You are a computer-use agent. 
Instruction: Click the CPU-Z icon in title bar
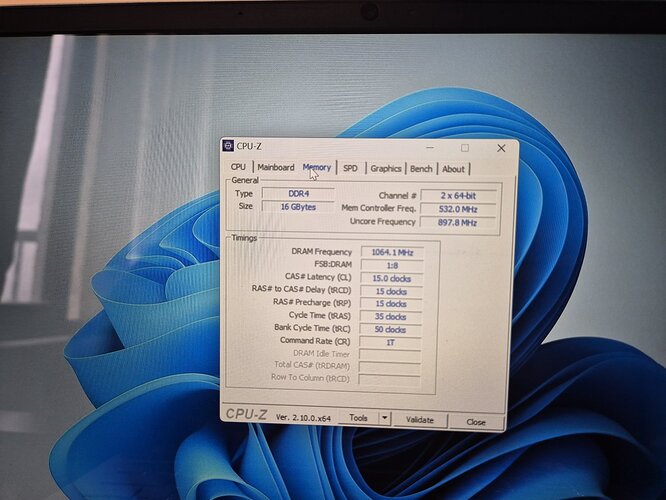click(x=229, y=146)
